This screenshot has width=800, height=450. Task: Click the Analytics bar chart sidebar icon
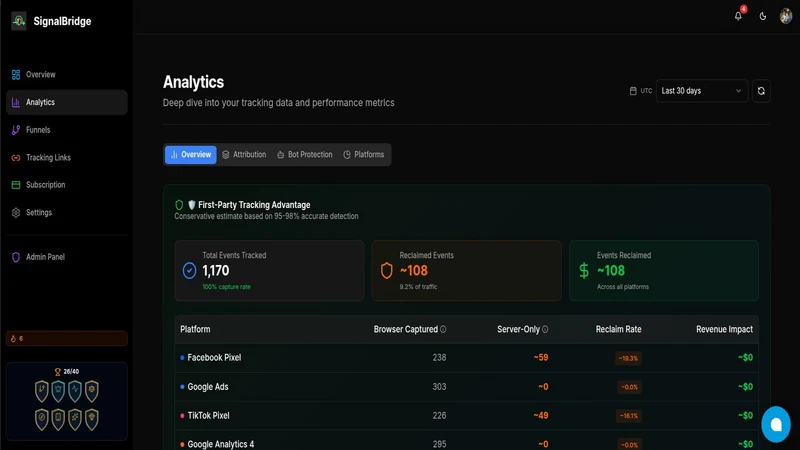16,102
